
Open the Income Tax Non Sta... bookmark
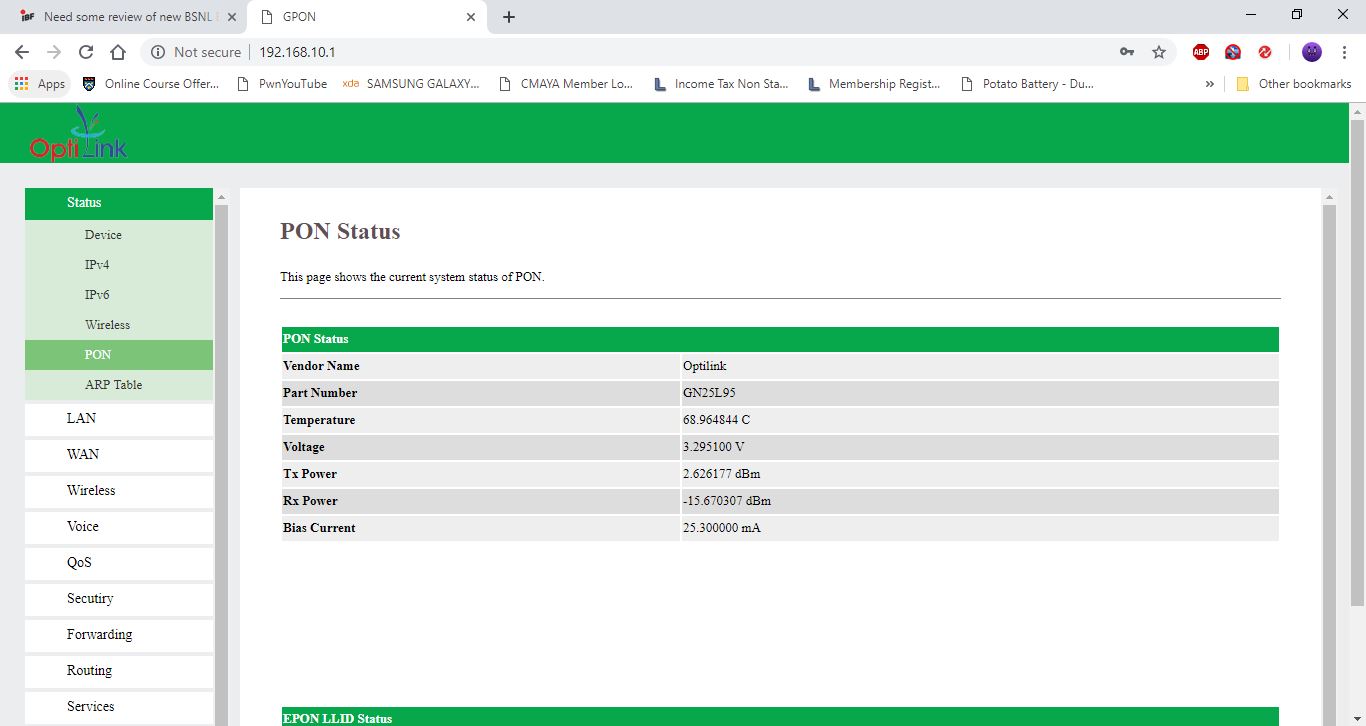point(721,84)
